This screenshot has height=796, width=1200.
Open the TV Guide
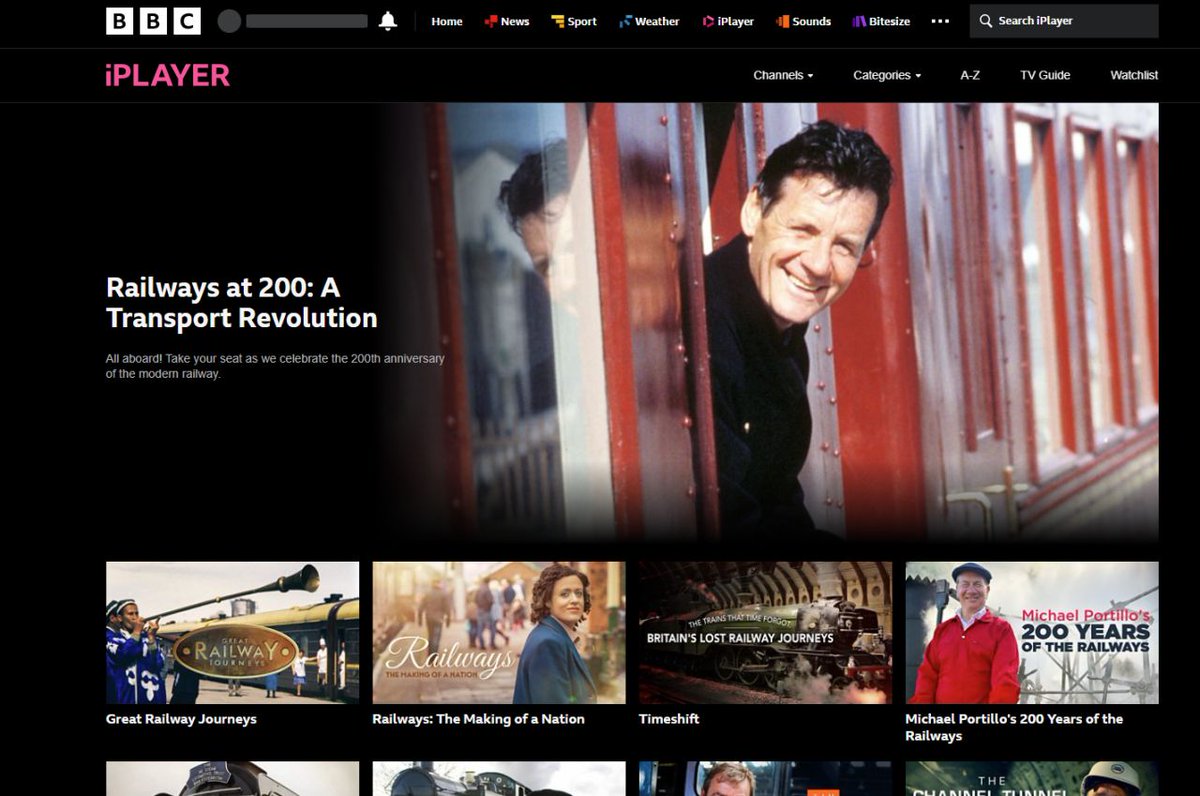[x=1045, y=75]
